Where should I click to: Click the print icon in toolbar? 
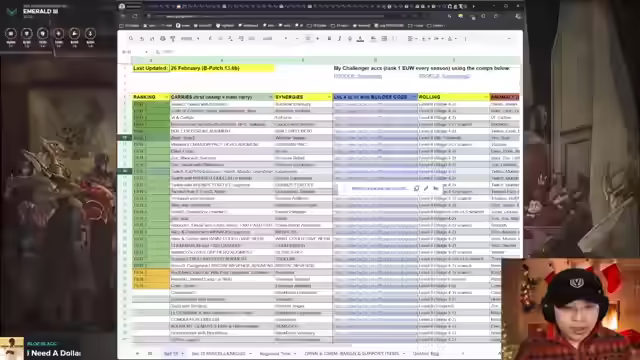click(x=162, y=39)
